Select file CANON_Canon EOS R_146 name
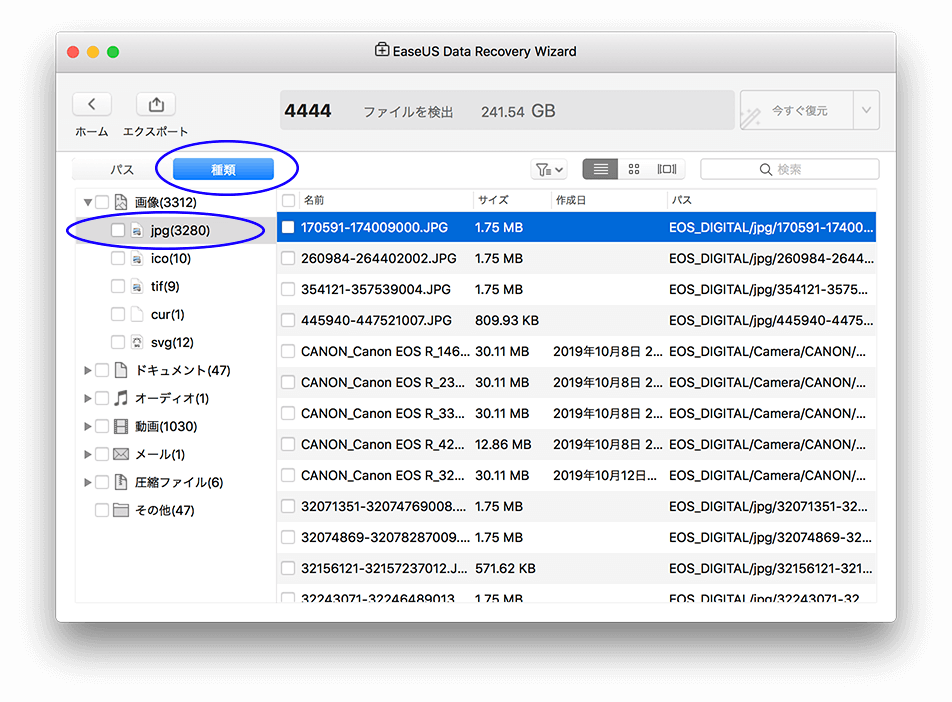Screen dimensions: 952x702 pos(386,351)
